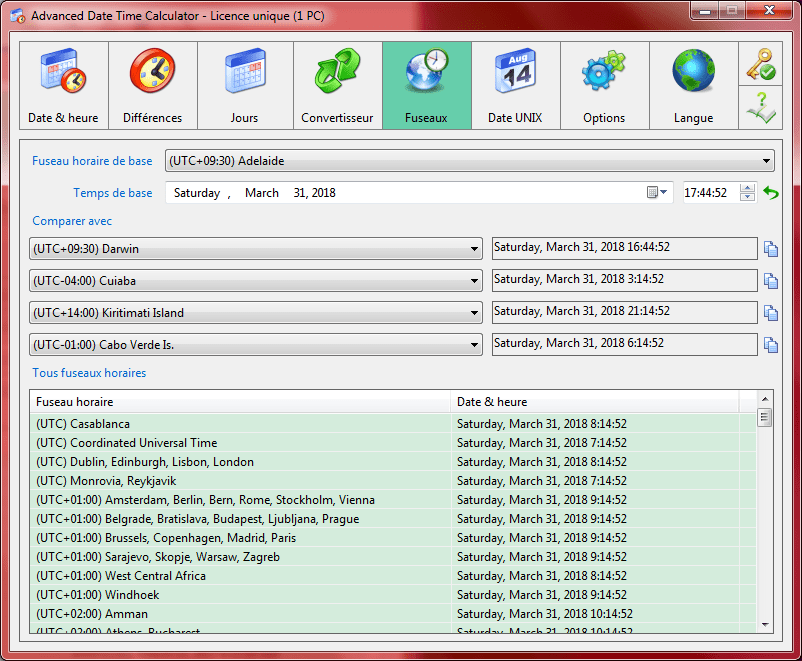Image resolution: width=802 pixels, height=661 pixels.
Task: Expand the Fuseau horaire de base dropdown
Action: pos(766,161)
